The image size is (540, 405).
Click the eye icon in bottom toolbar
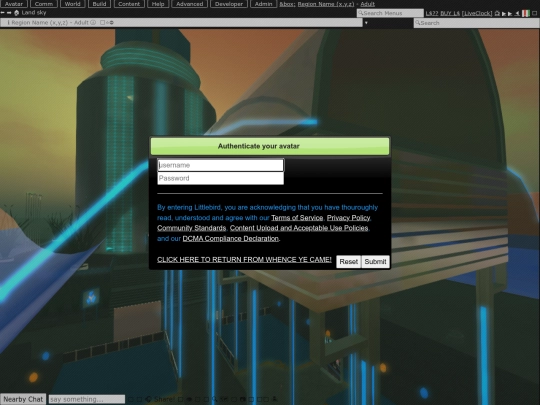point(189,399)
